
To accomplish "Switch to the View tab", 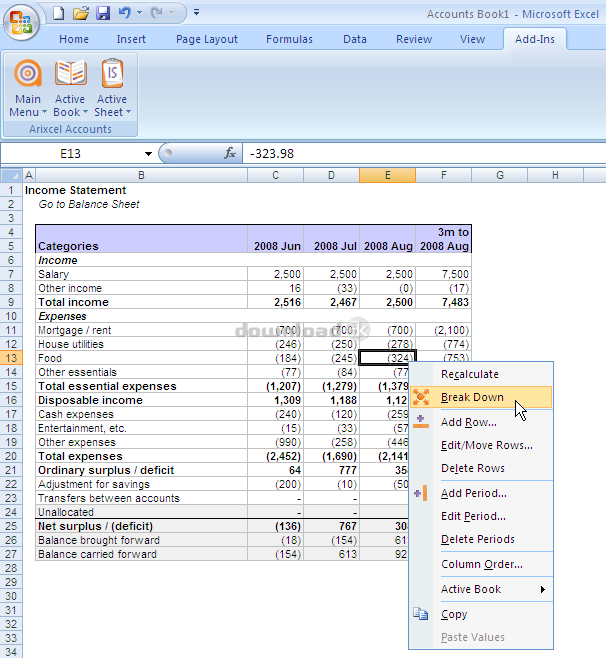I will point(472,39).
